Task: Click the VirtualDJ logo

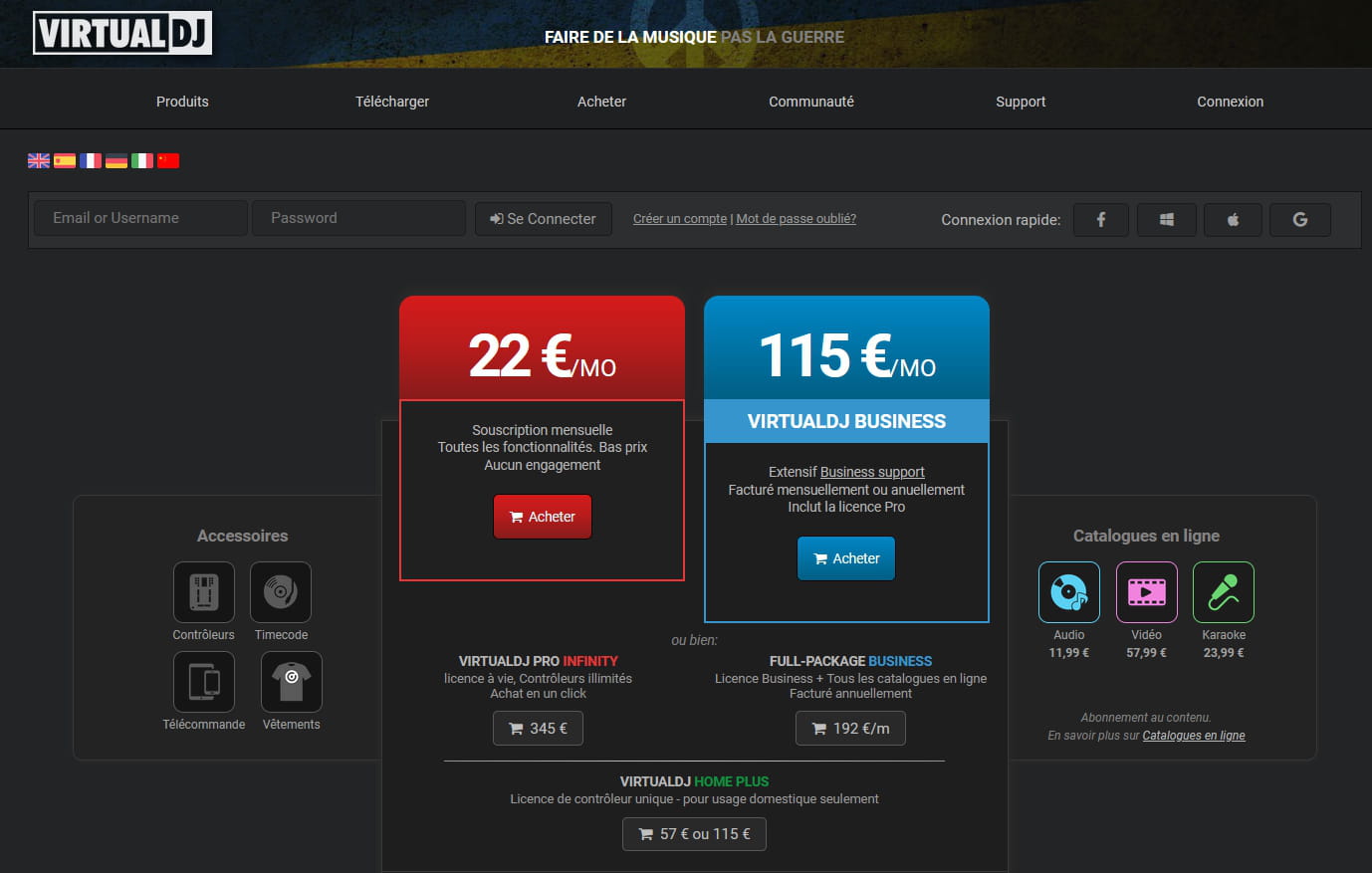Action: tap(122, 33)
